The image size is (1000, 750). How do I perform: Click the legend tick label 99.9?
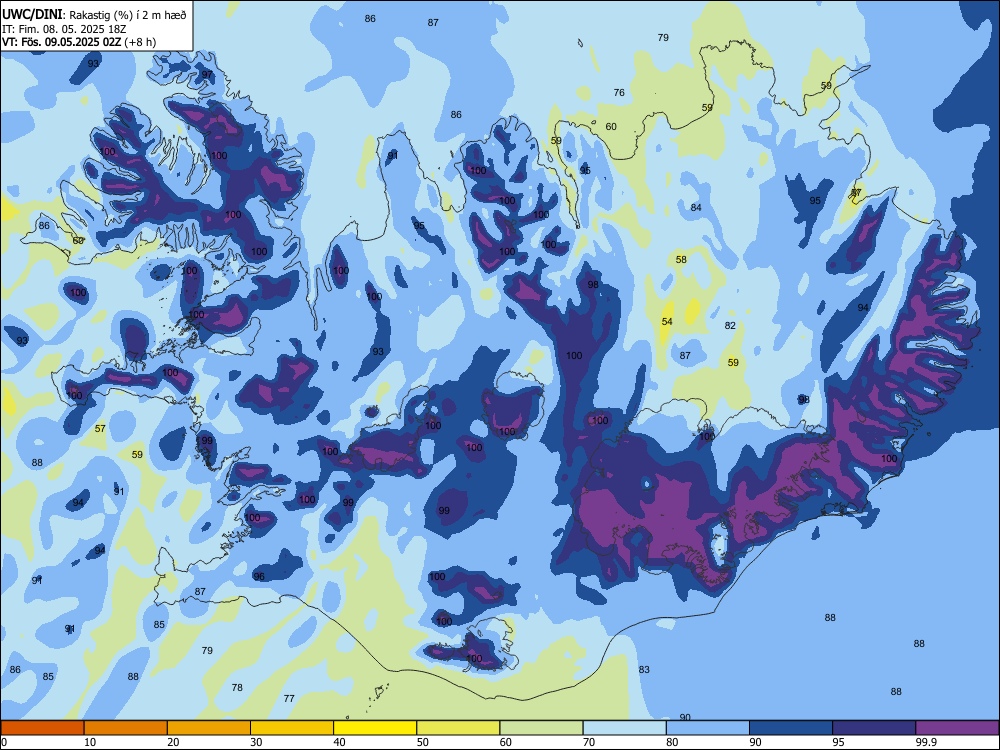pos(925,742)
